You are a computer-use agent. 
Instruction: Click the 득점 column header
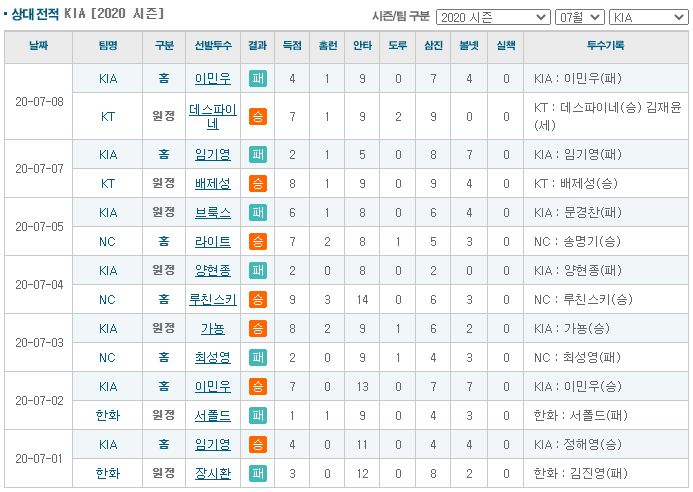point(292,46)
